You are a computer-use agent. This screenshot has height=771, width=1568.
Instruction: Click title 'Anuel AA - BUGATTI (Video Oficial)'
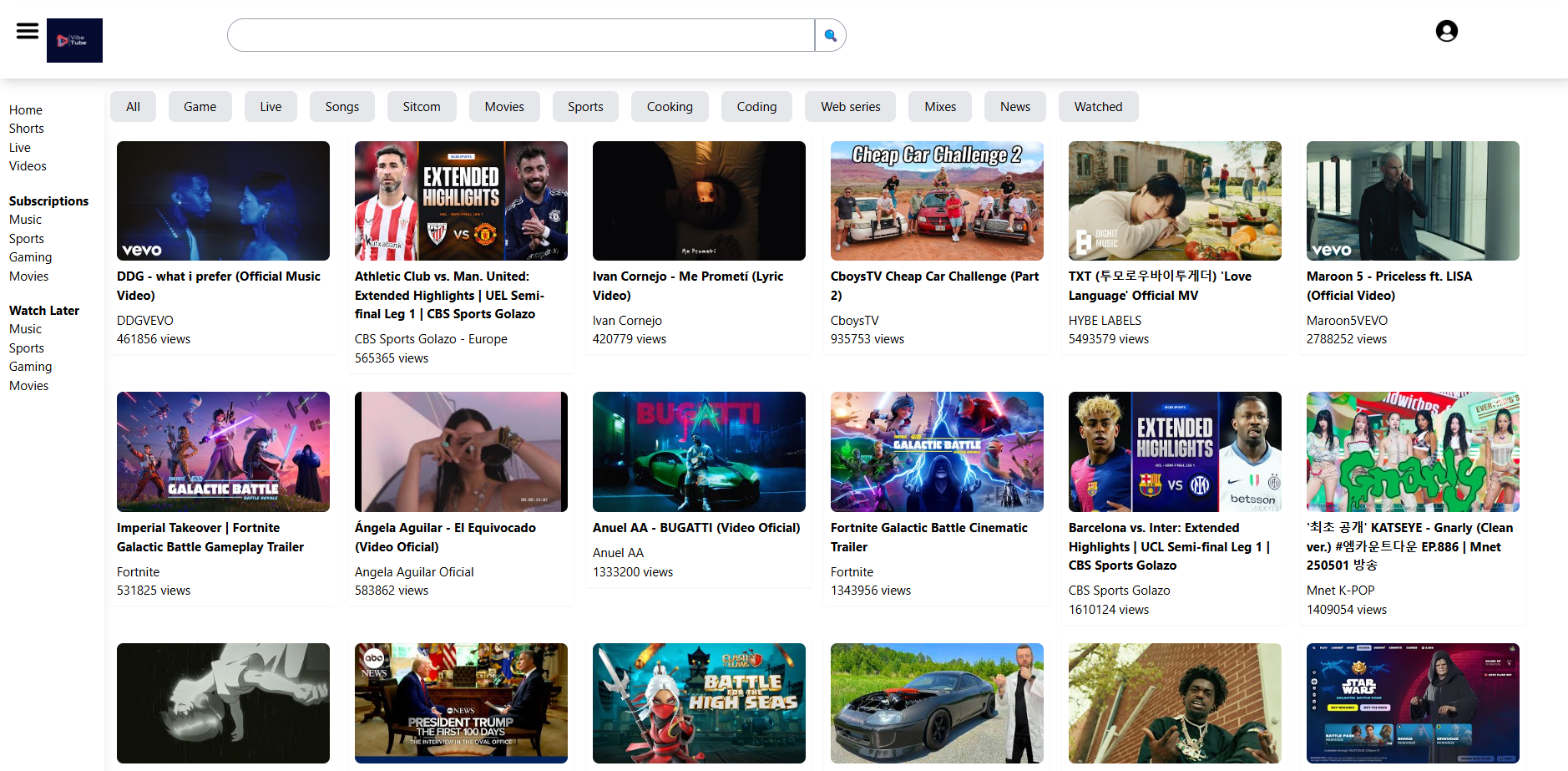coord(696,528)
